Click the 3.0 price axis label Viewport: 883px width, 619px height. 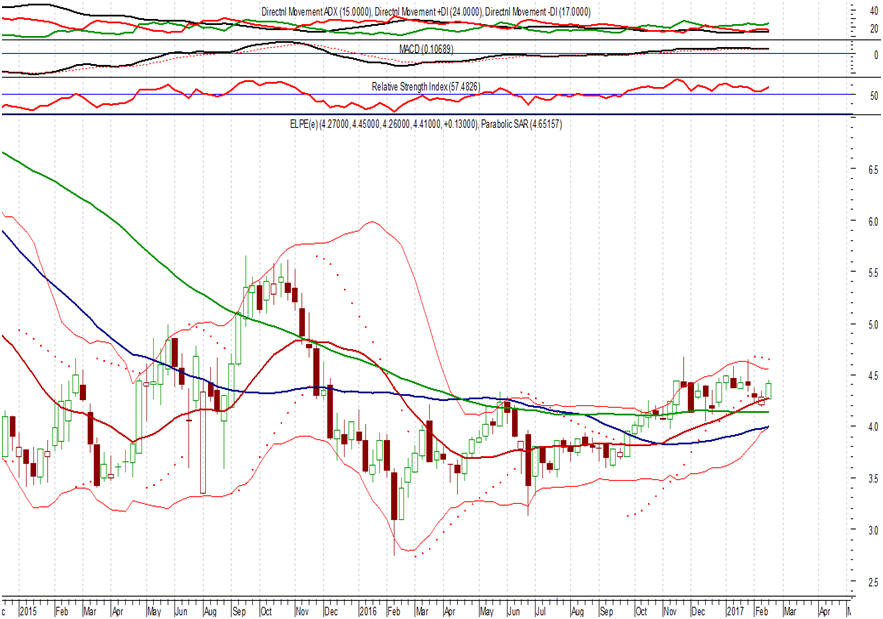click(x=873, y=530)
